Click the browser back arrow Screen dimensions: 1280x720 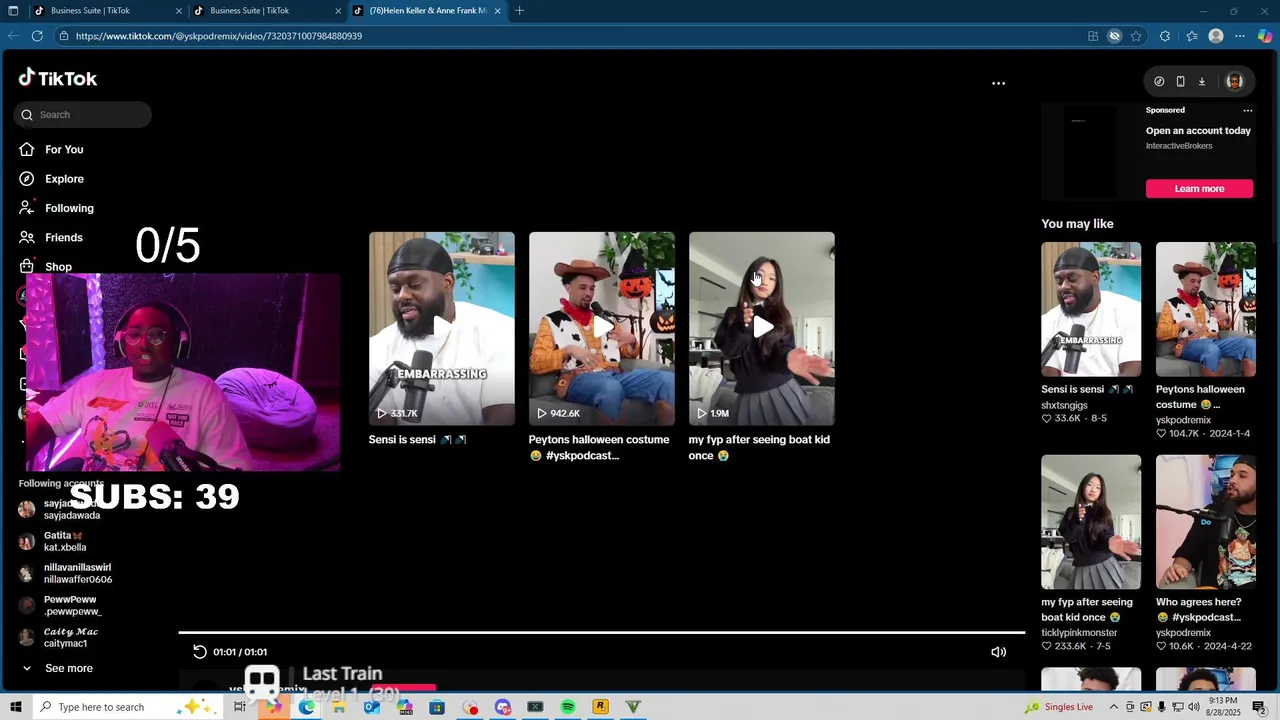coord(13,36)
